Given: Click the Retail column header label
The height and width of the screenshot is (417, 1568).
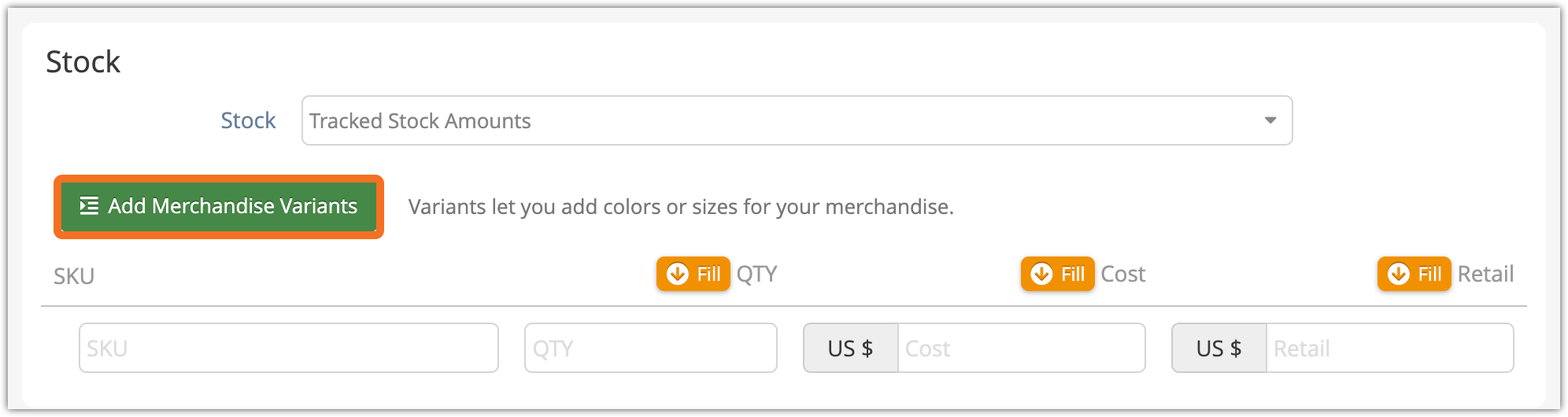Looking at the screenshot, I should tap(1485, 274).
